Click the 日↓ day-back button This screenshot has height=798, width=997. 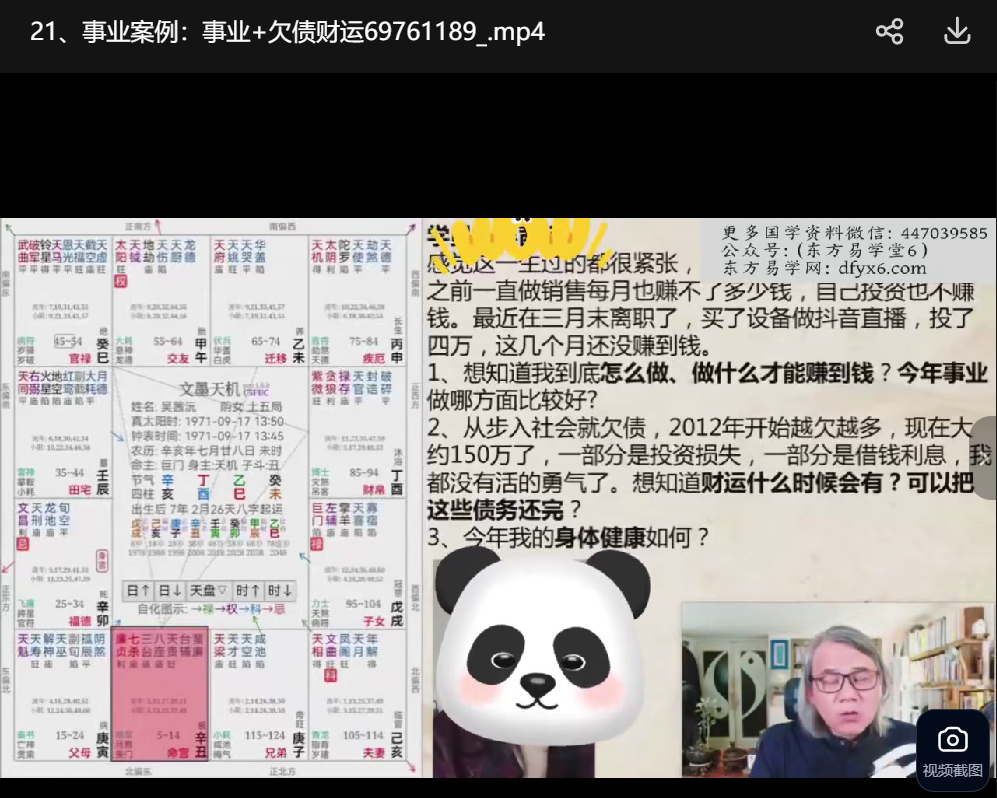[171, 590]
